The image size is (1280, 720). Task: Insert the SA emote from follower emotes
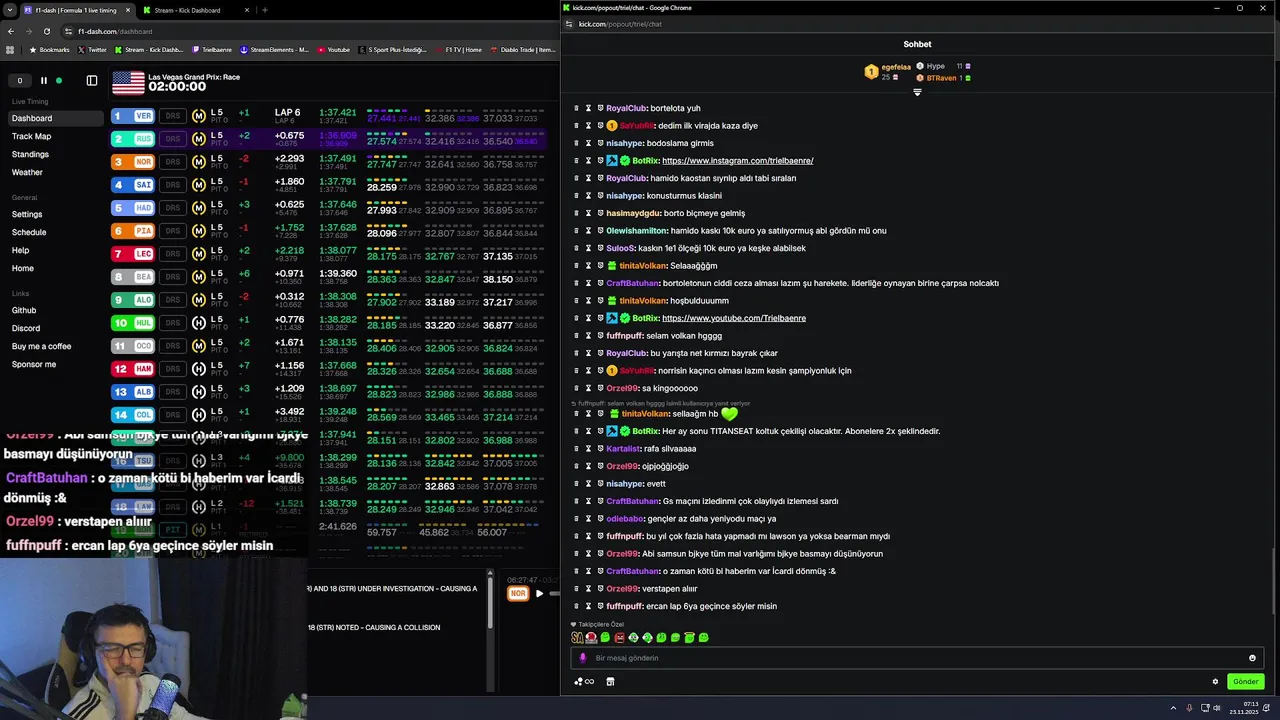pos(577,637)
